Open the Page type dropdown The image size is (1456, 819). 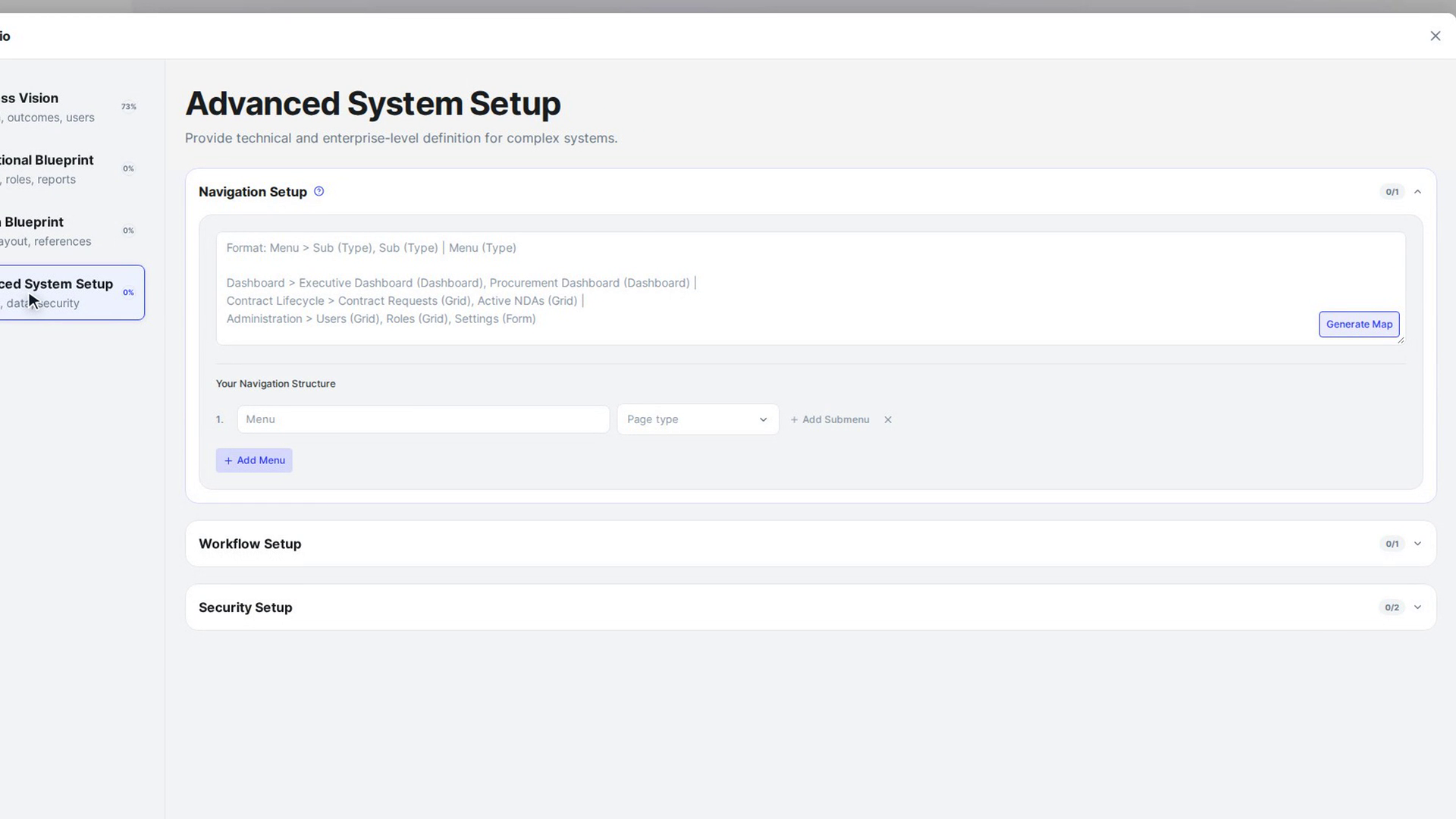tap(698, 419)
